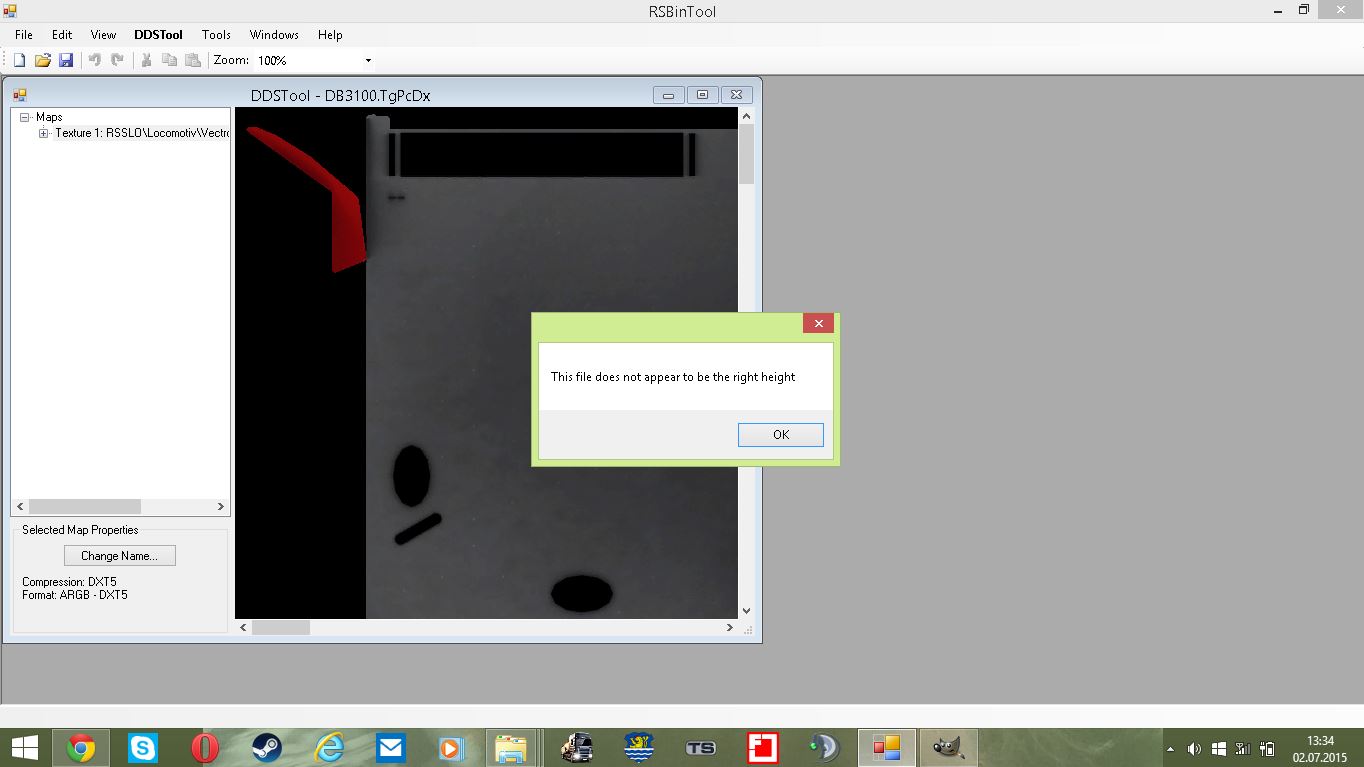Image resolution: width=1364 pixels, height=767 pixels.
Task: Select the Maps root tree item
Action: click(x=49, y=117)
